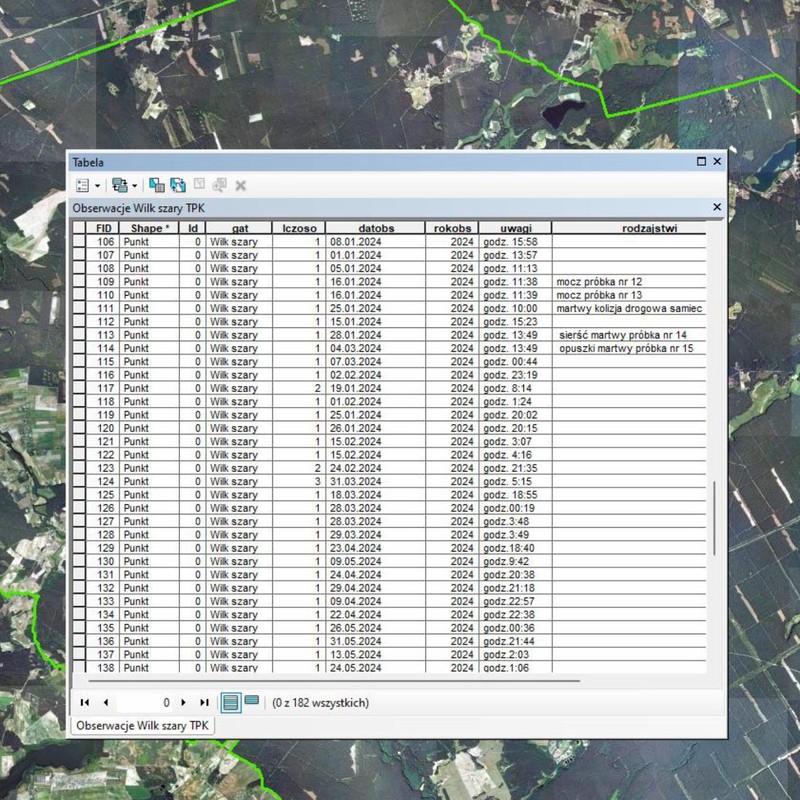Toggle Show all records view
Image resolution: width=800 pixels, height=800 pixels.
pyautogui.click(x=231, y=702)
